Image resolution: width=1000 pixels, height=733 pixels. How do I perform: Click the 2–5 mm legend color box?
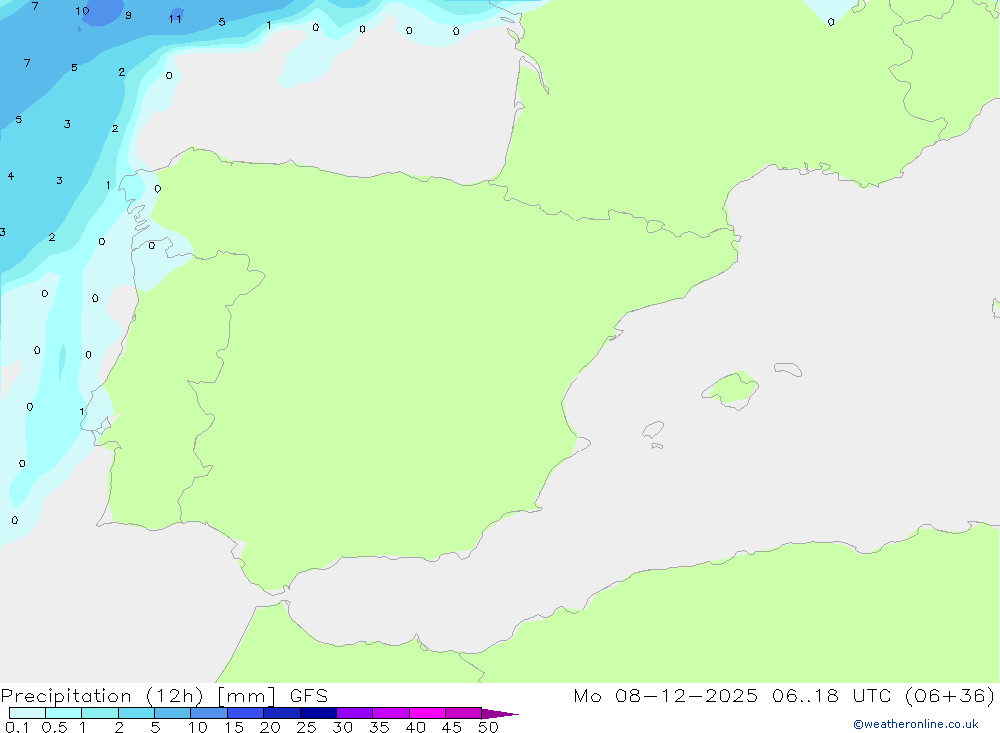pos(136,713)
